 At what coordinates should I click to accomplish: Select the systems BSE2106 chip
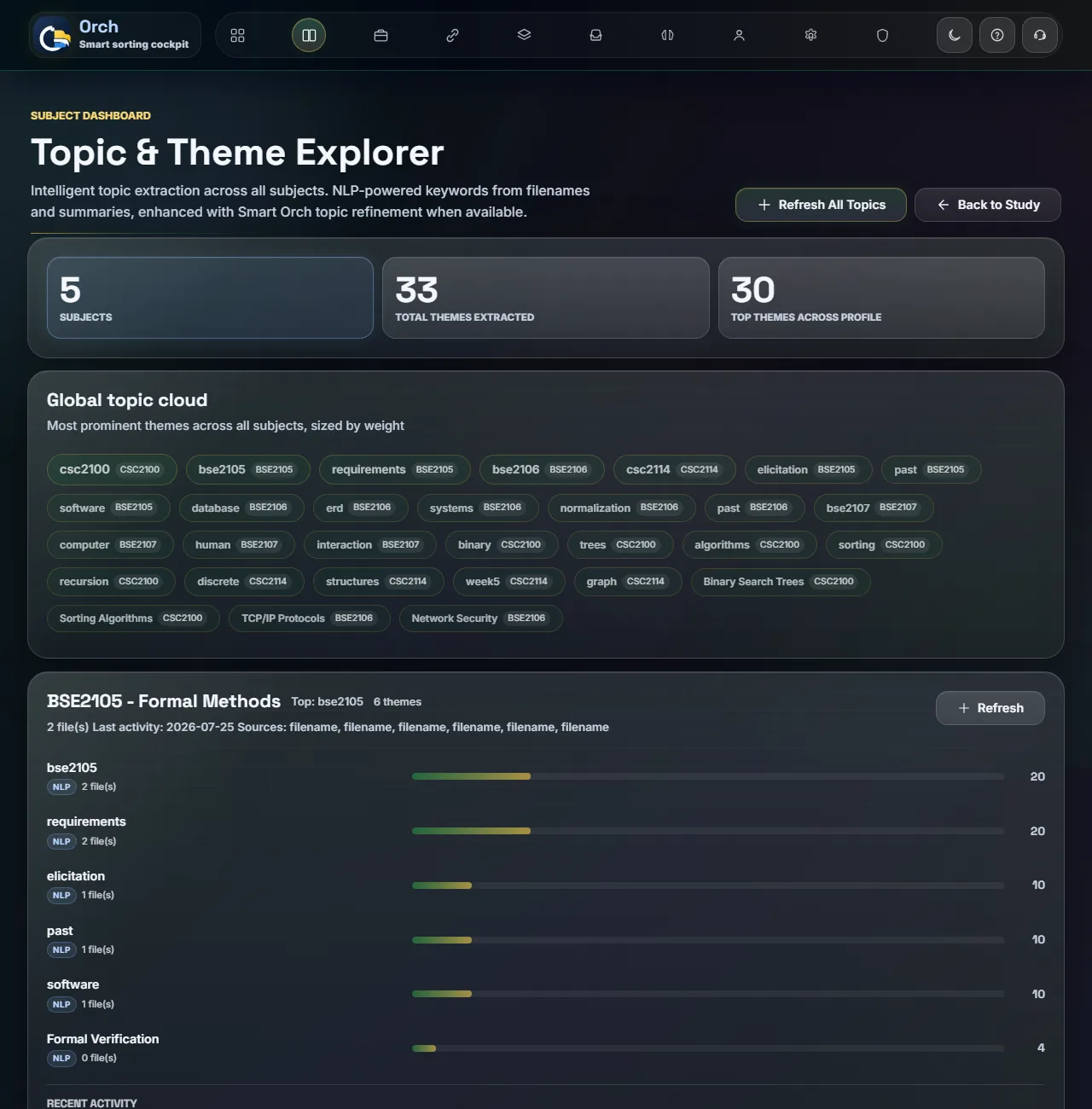pyautogui.click(x=478, y=508)
